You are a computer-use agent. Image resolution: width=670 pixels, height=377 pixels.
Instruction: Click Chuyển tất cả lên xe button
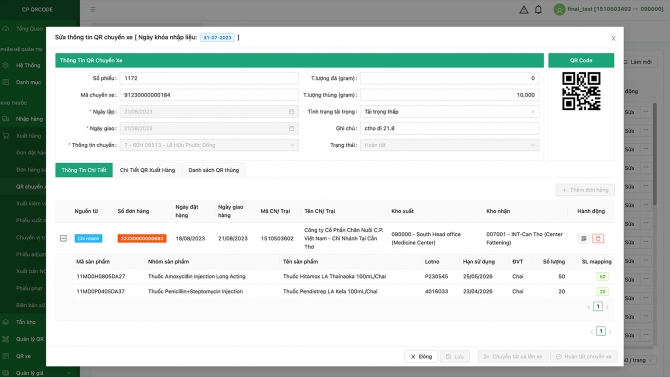click(513, 356)
